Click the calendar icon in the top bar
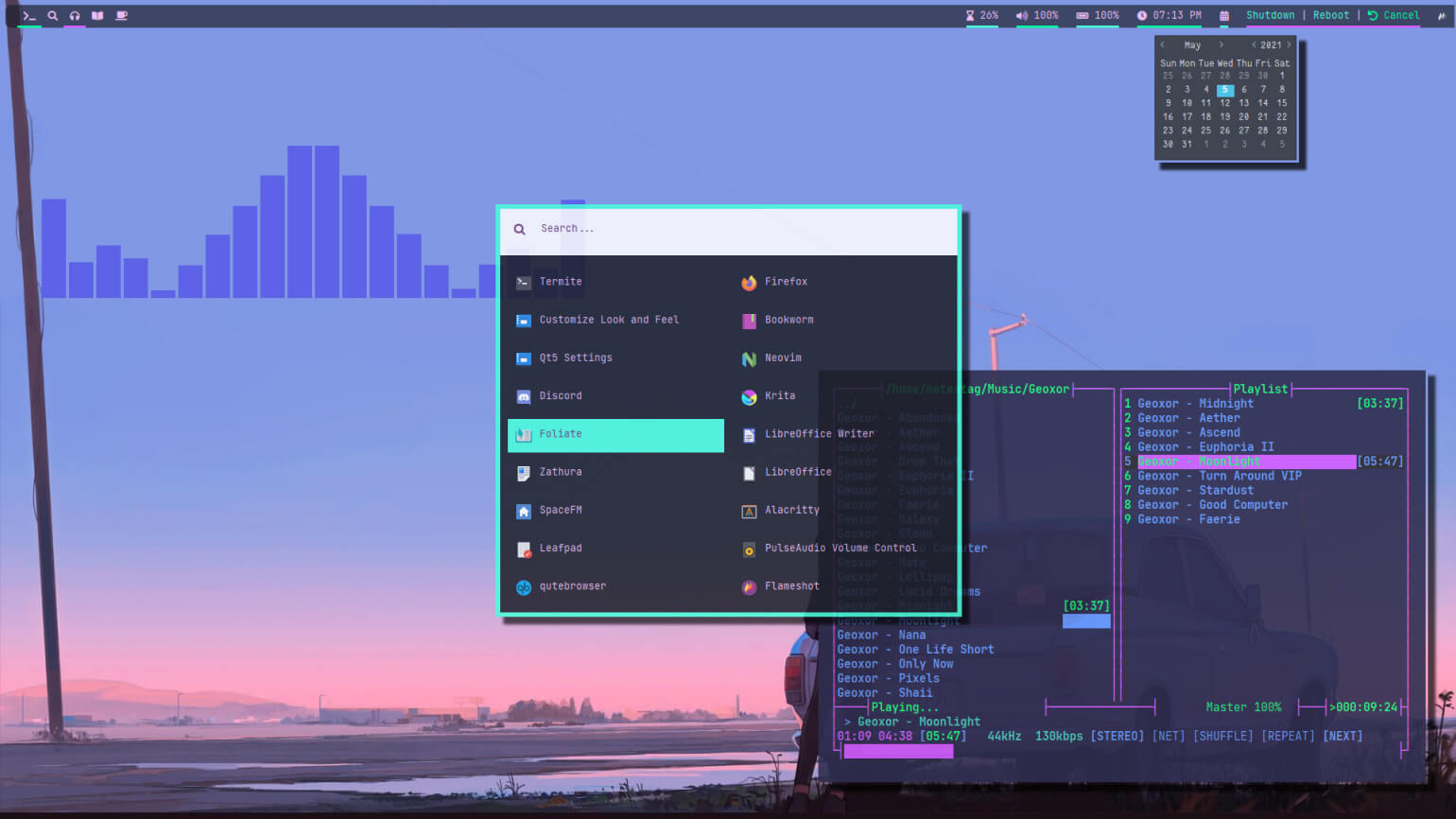 (x=1224, y=15)
